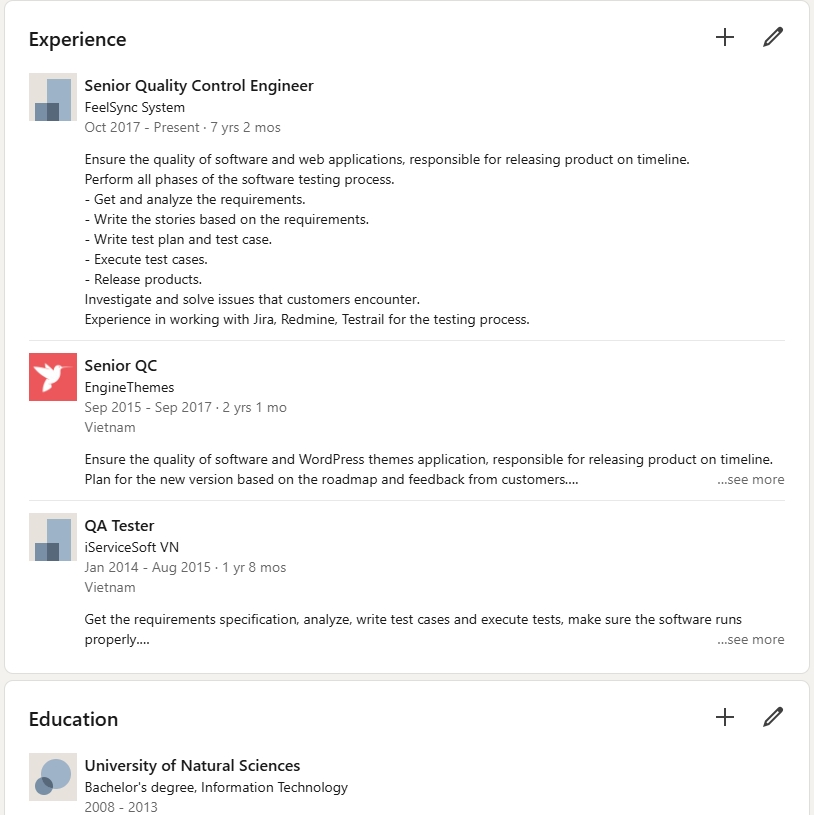Screen dimensions: 814x815
Task: Open the University of Natural Sciences logo
Action: pos(52,777)
